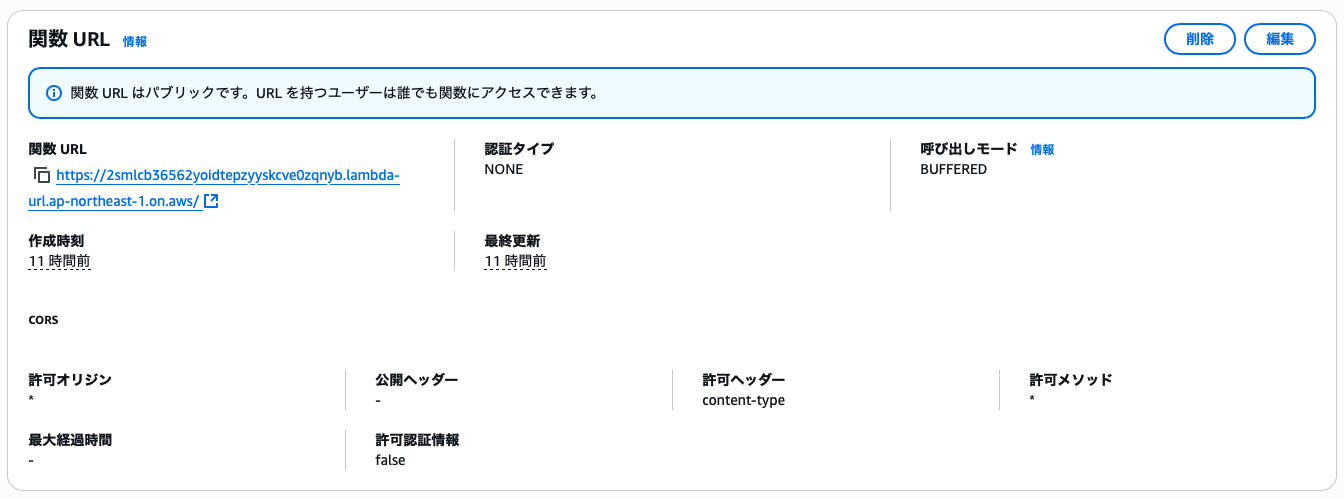Screen dimensions: 1344x498
Task: Click the false value under 許可認証情報
Action: 390,461
